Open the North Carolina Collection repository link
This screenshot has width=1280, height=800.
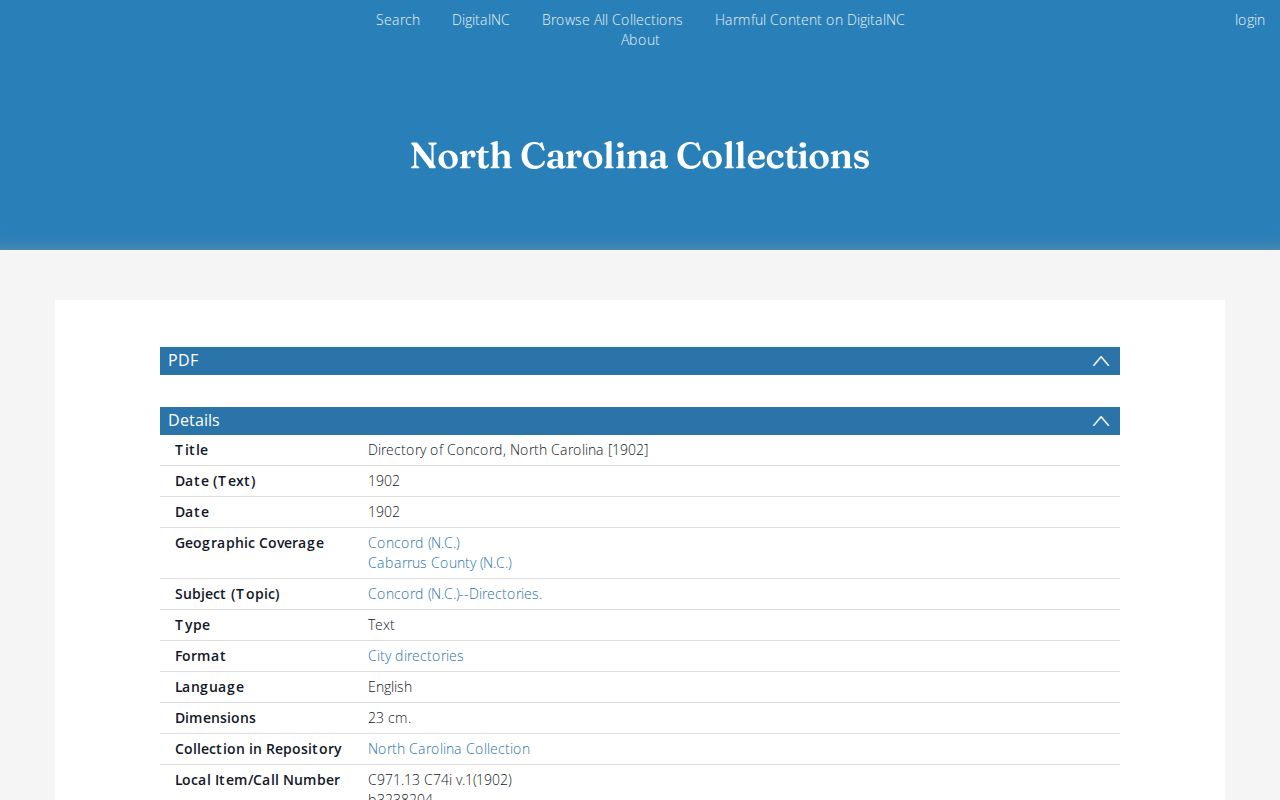click(x=449, y=749)
